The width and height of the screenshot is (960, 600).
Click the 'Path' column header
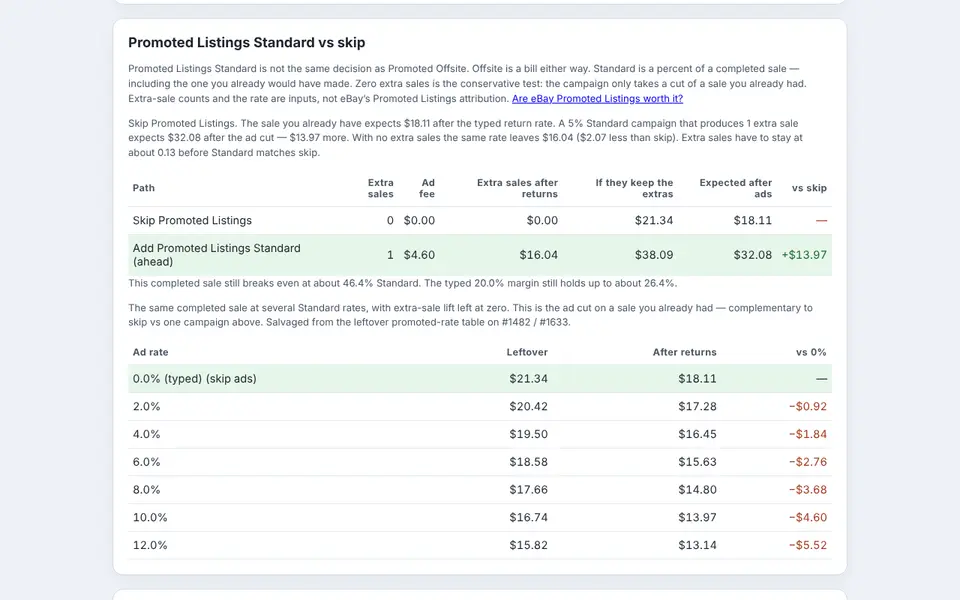144,188
